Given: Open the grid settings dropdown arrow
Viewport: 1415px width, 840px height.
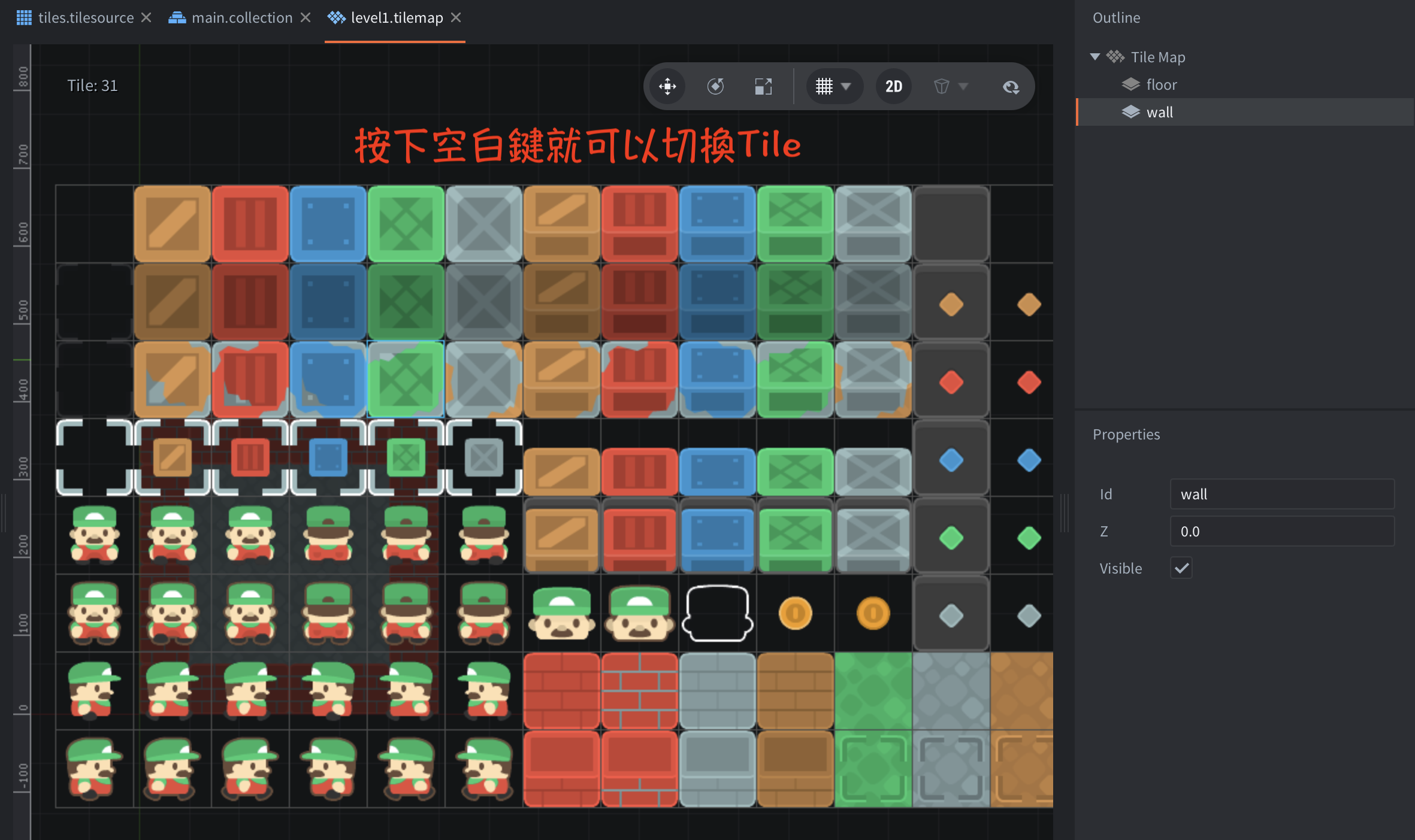Looking at the screenshot, I should click(846, 87).
